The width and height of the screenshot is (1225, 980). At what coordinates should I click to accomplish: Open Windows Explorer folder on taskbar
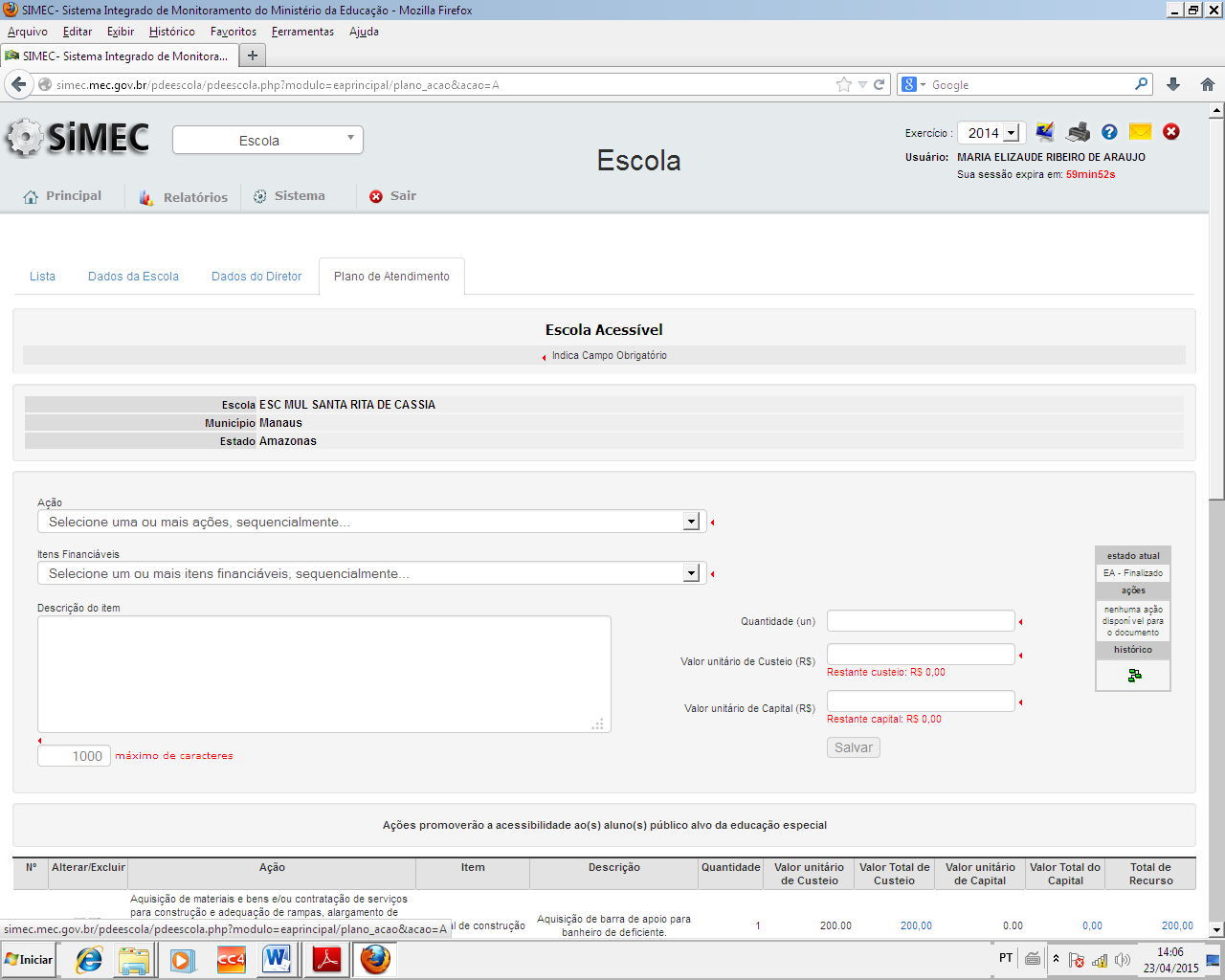(134, 959)
